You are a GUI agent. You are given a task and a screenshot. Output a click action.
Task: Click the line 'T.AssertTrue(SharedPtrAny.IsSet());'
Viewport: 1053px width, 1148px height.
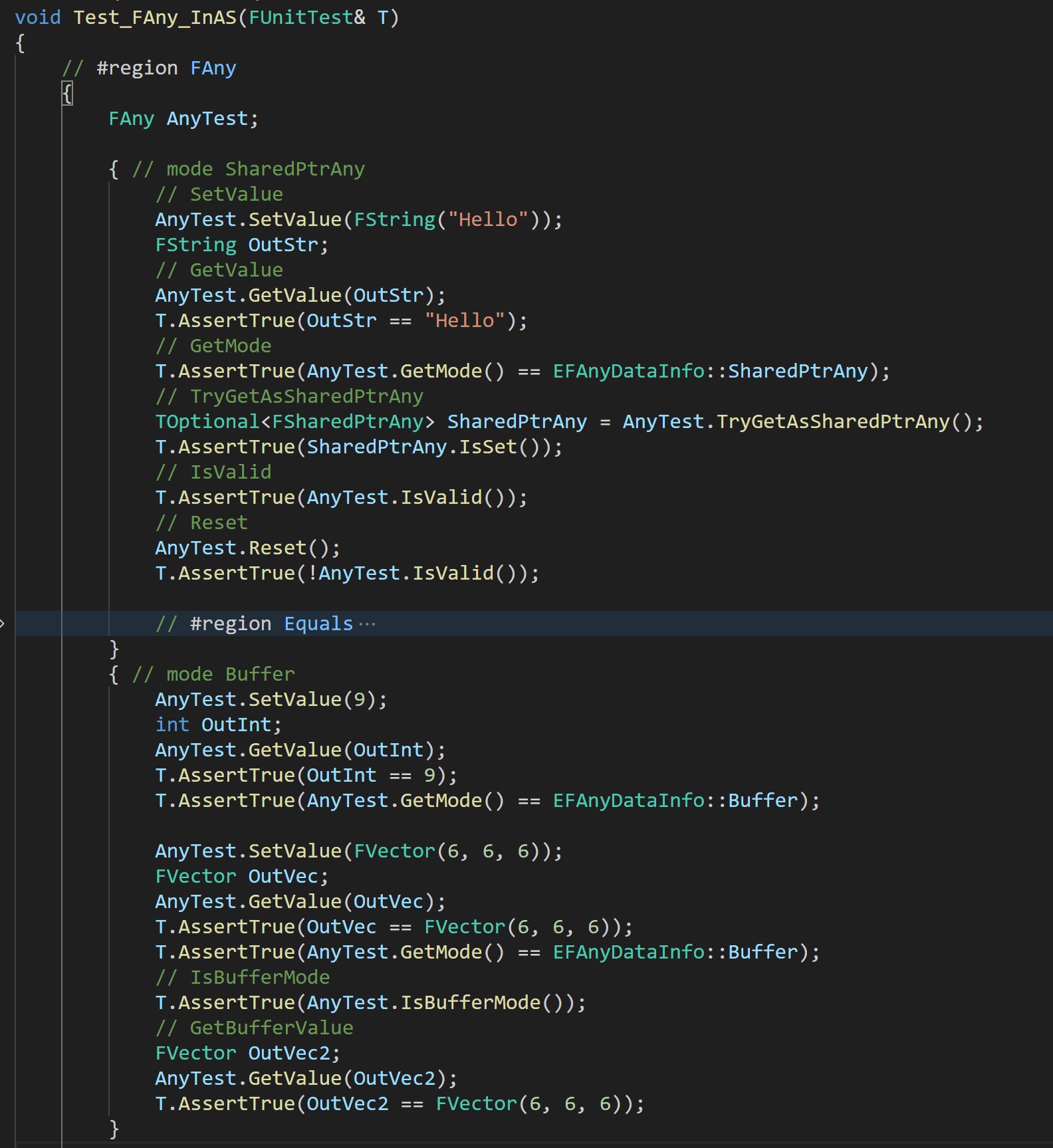(359, 447)
